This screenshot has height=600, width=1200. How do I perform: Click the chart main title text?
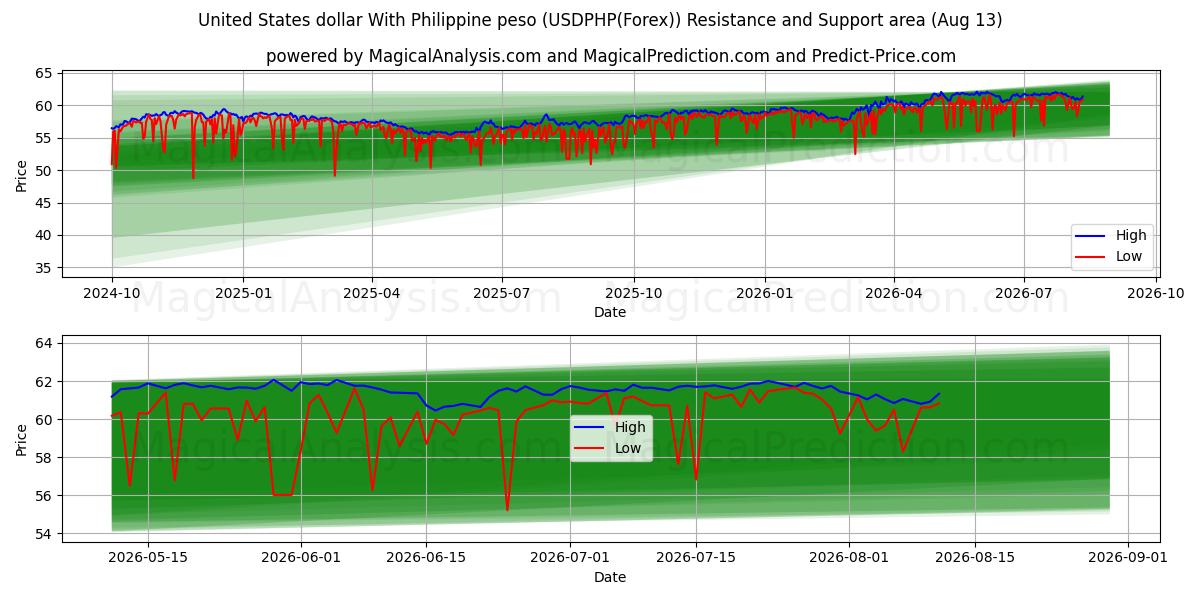tap(600, 20)
